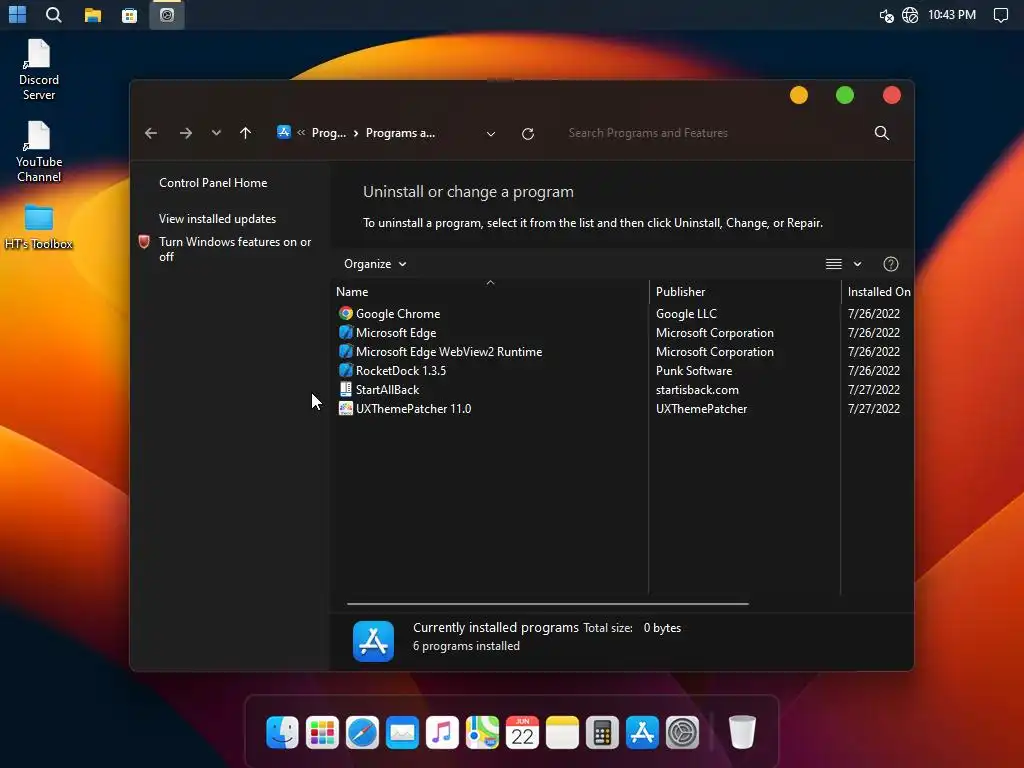The width and height of the screenshot is (1024, 768).
Task: Click the green maximize window button
Action: point(845,95)
